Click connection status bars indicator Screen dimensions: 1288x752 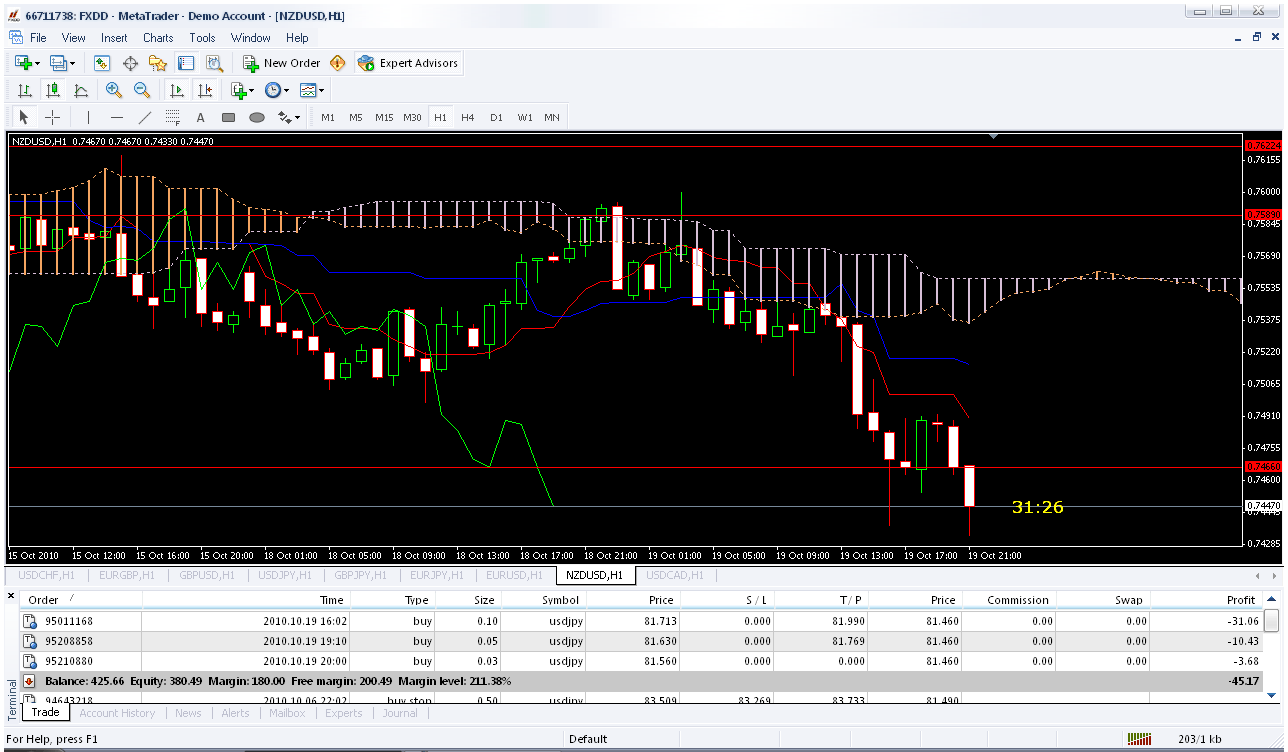point(1139,739)
